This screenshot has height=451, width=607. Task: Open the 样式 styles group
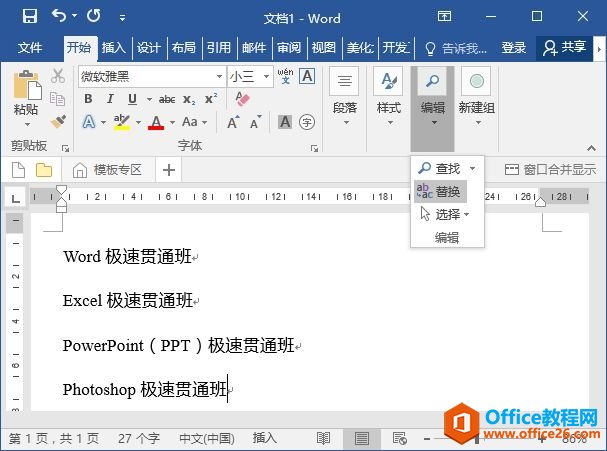389,97
